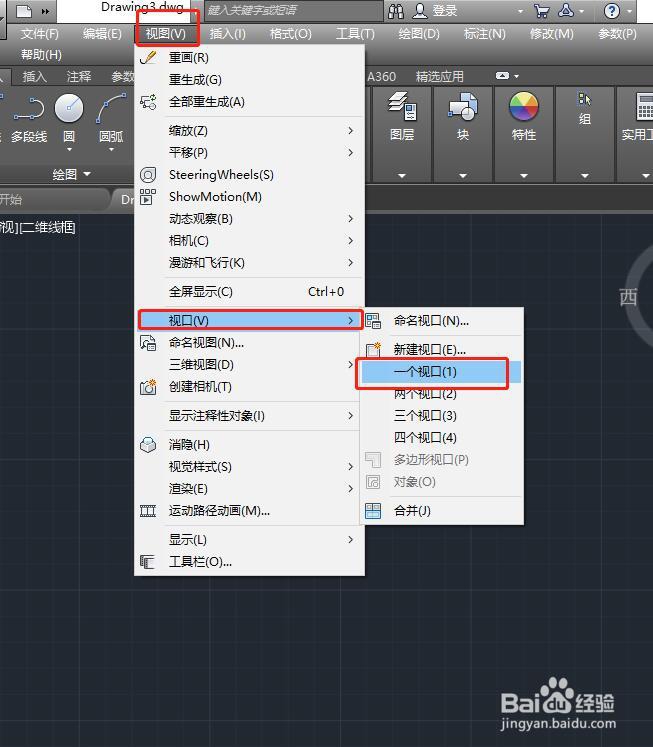This screenshot has height=747, width=653.
Task: Expand the Render (渲染) submenu arrow
Action: tap(351, 488)
